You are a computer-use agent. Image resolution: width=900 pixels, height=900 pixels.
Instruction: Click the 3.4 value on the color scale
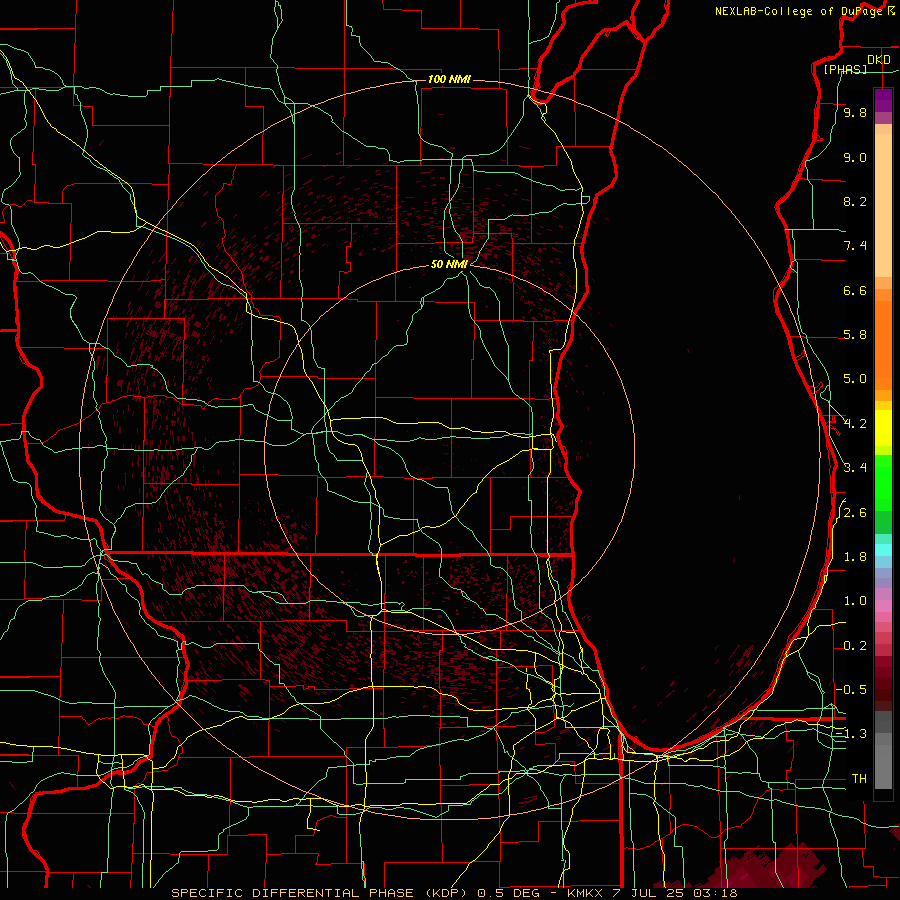[855, 468]
